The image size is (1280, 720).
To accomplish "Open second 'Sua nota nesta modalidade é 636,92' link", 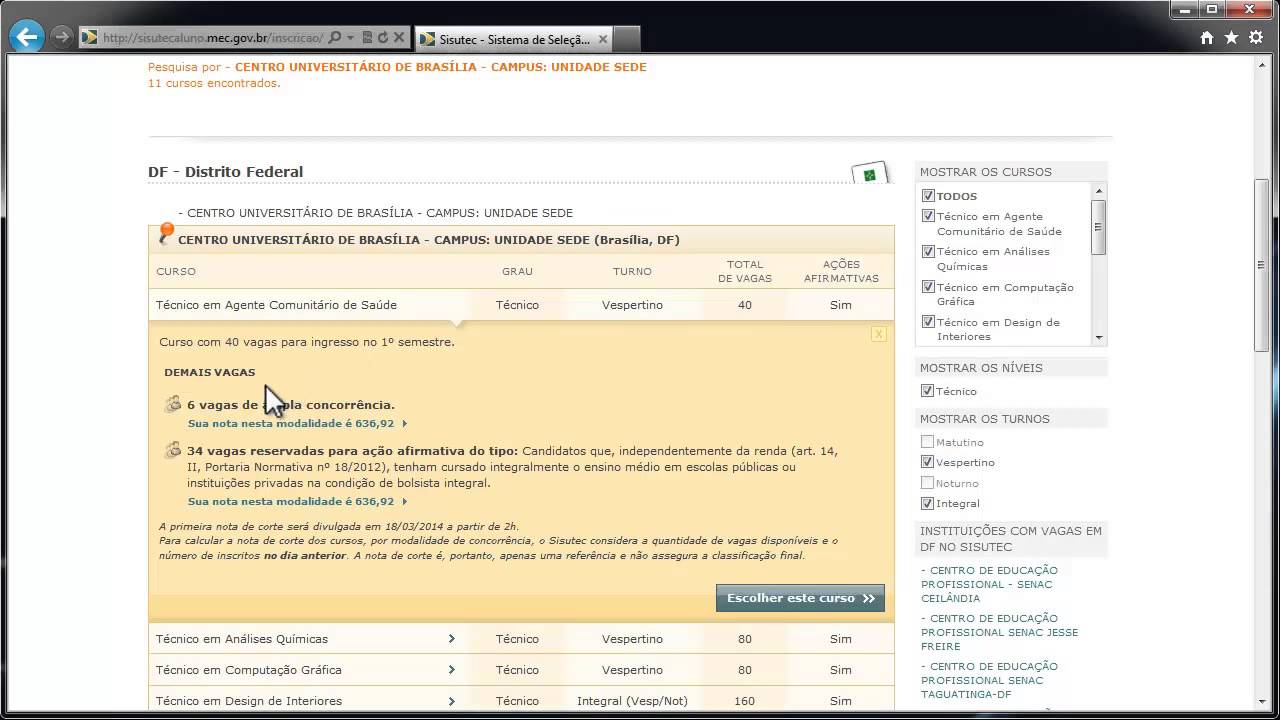I will 297,501.
